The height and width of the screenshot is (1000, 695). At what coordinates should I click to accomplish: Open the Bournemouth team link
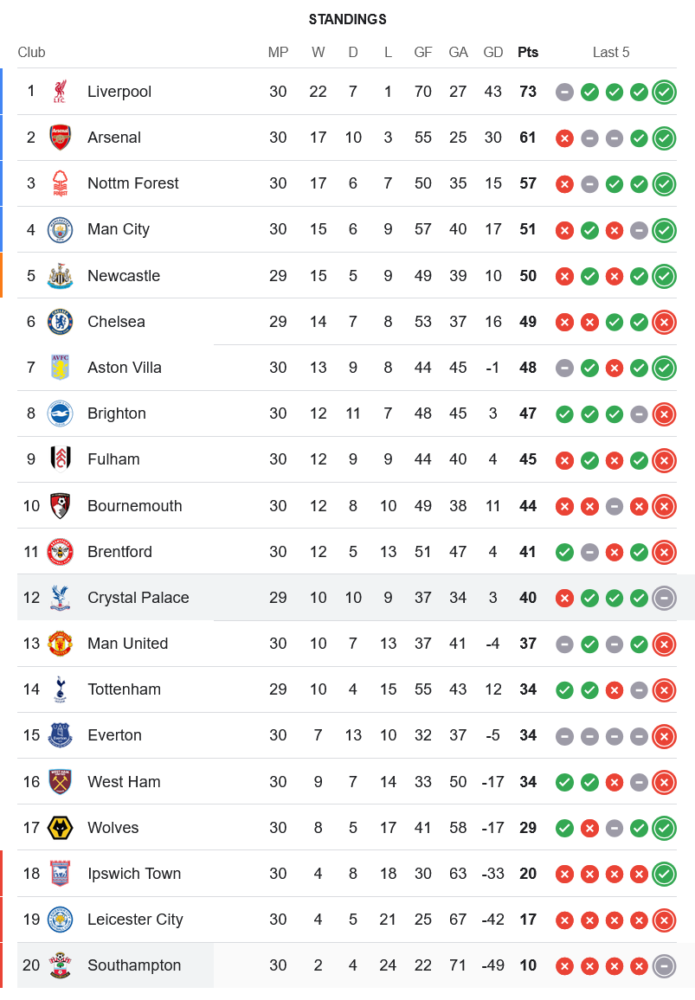pyautogui.click(x=134, y=506)
